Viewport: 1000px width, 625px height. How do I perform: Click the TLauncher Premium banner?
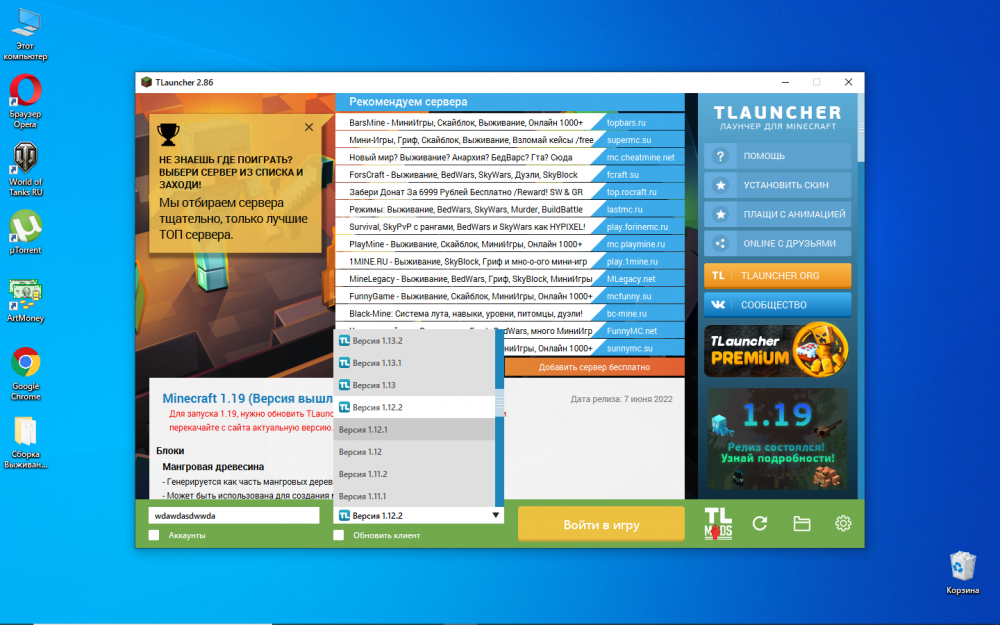[x=777, y=350]
